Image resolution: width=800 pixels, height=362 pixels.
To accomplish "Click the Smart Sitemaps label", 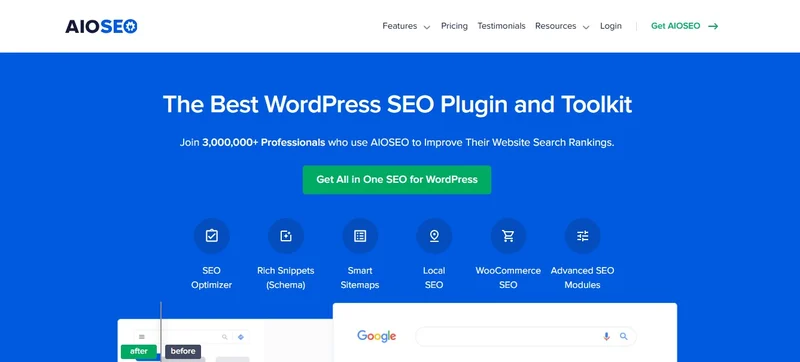I will (360, 278).
